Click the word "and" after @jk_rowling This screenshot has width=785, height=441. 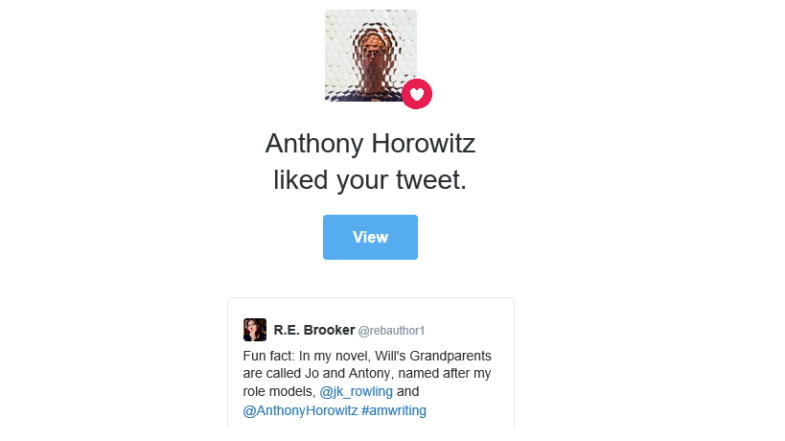pyautogui.click(x=408, y=391)
